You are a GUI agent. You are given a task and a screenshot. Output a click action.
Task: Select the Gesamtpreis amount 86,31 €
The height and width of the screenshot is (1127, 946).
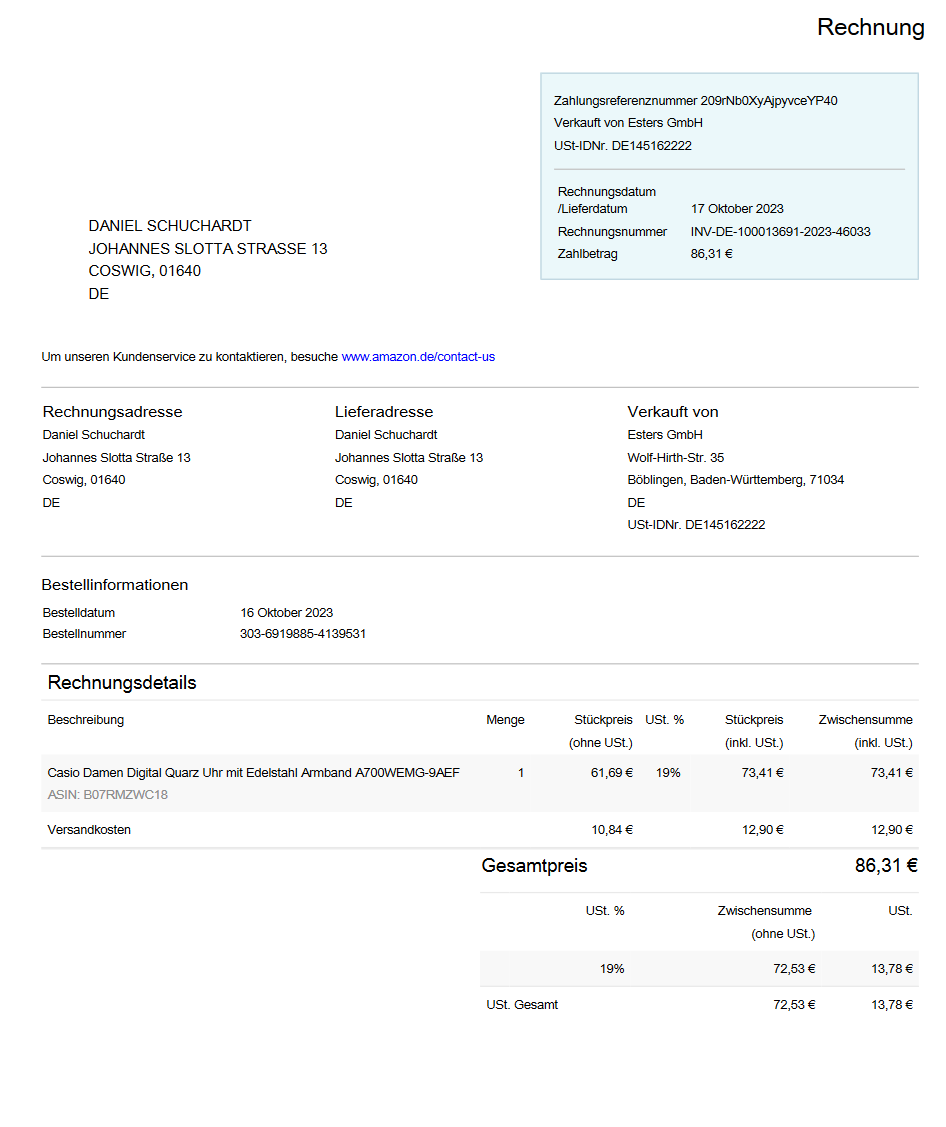coord(885,866)
